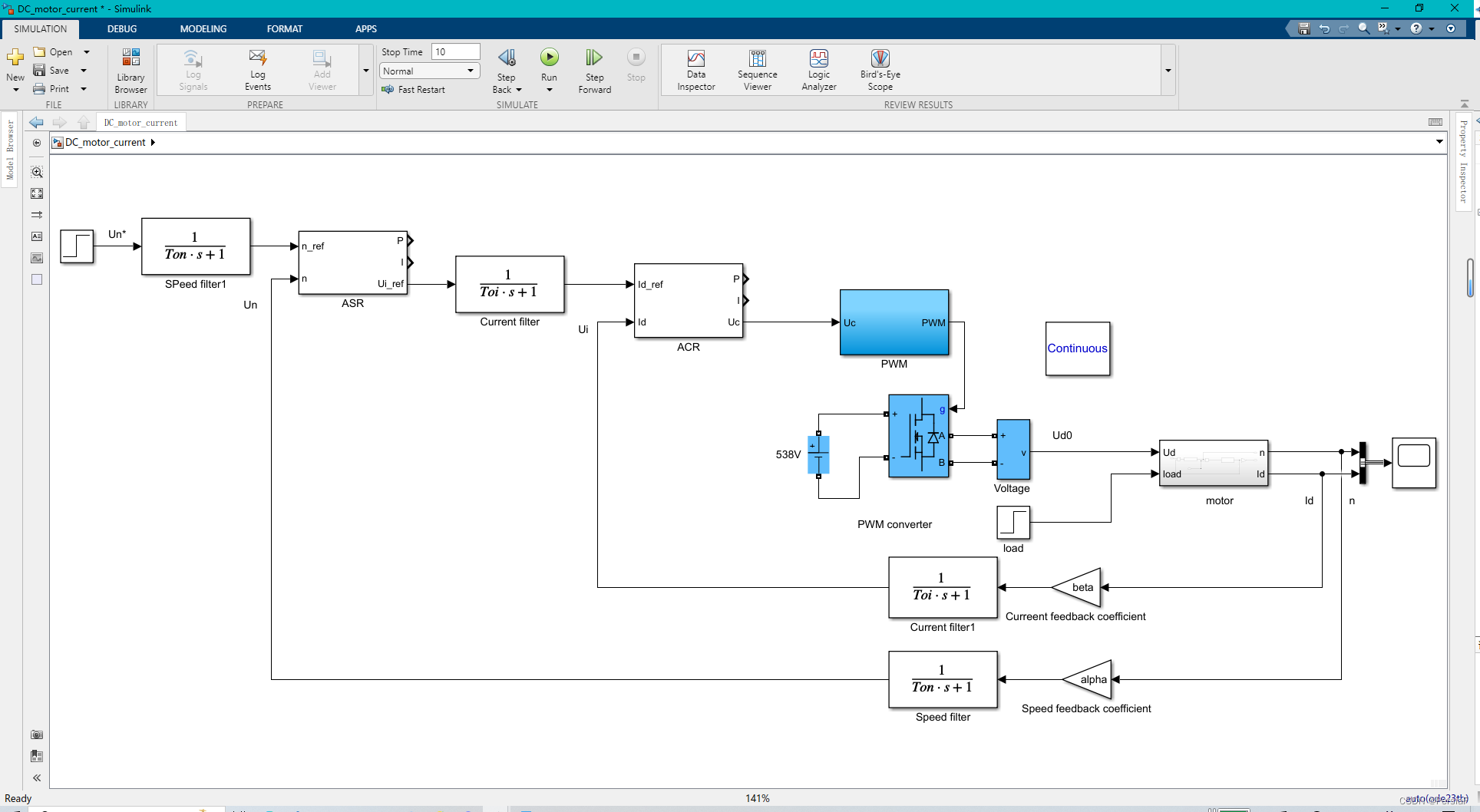The image size is (1480, 812).
Task: Open the breadcrumb dropdown above the canvas
Action: 1440,142
